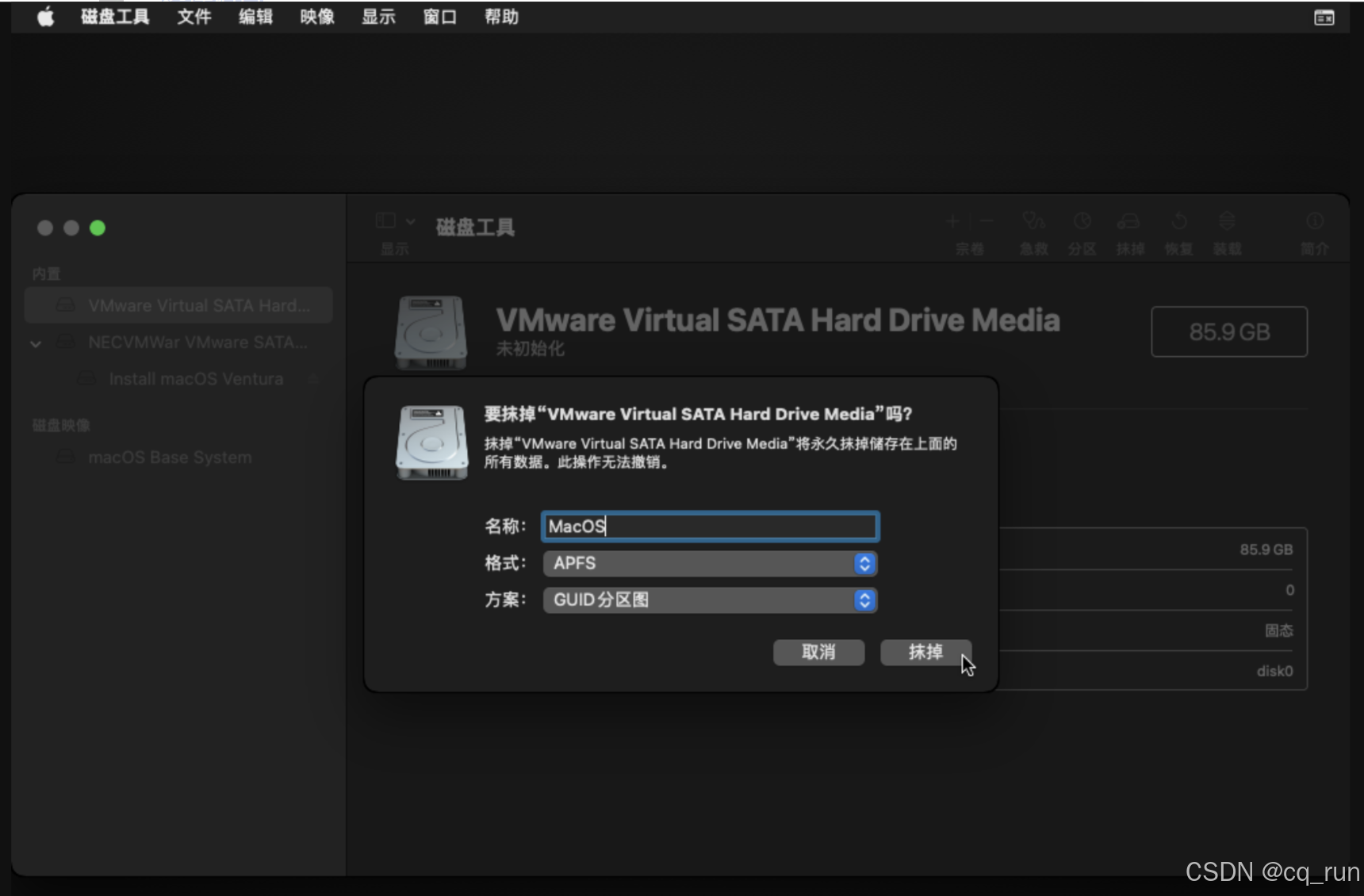Open the 帮助 menu
Image resolution: width=1364 pixels, height=896 pixels.
point(501,17)
